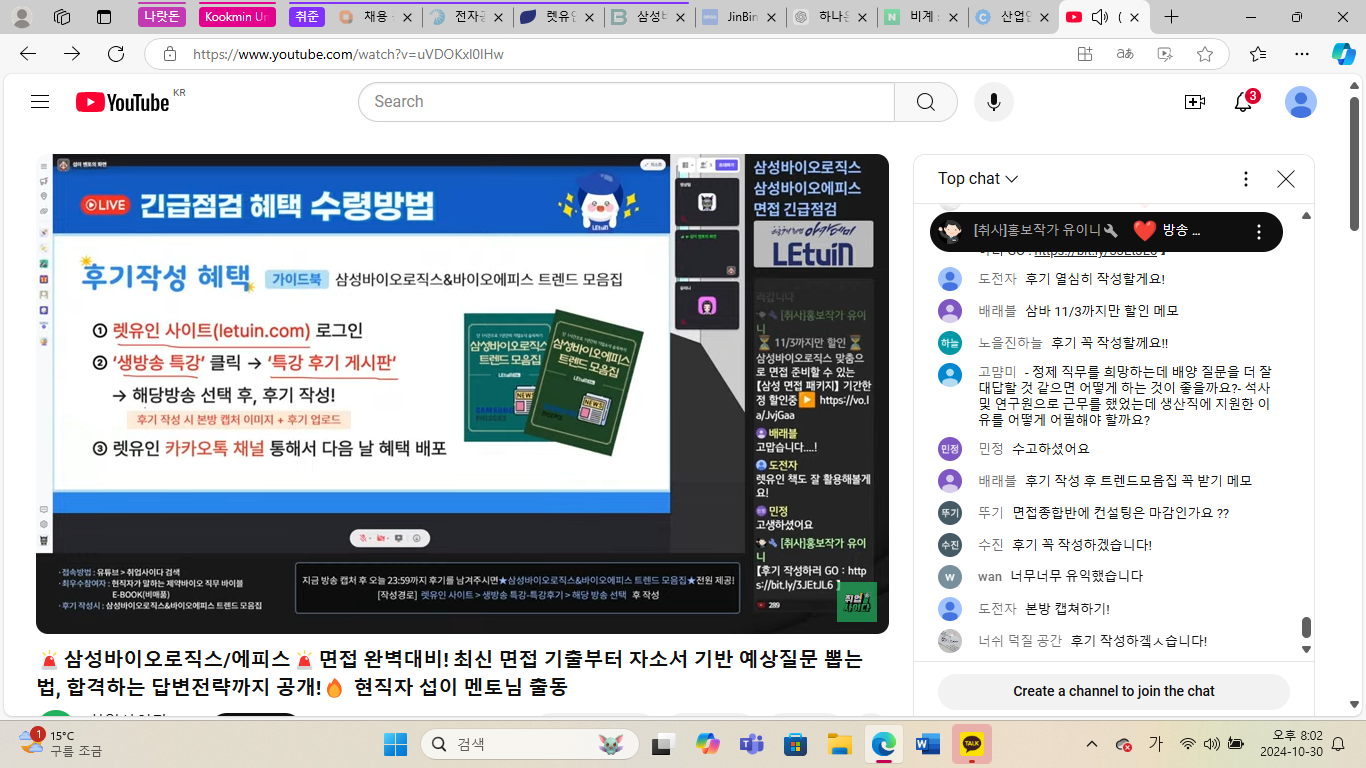Viewport: 1366px width, 768px height.
Task: Expand the Top chat dropdown
Action: [977, 179]
